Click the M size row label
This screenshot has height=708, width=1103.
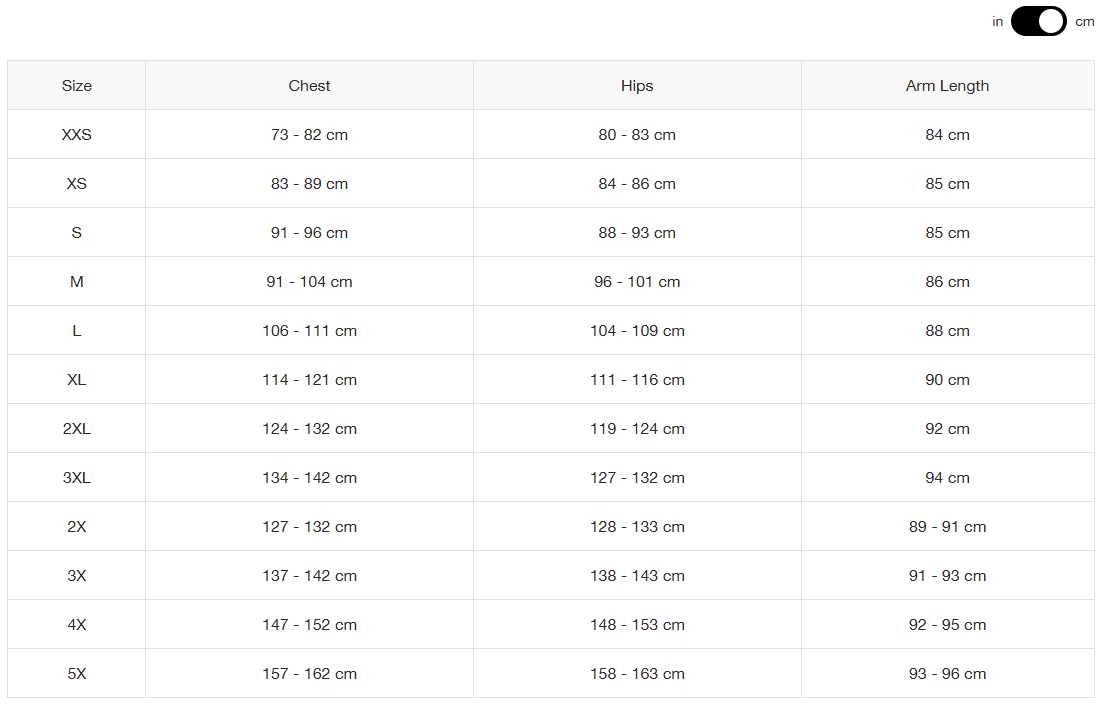[x=77, y=282]
